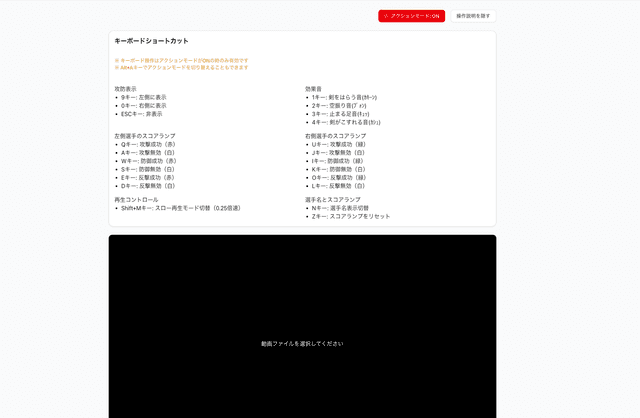
Task: Click the Qキー: 攻撃成功（赤） line
Action: point(148,144)
